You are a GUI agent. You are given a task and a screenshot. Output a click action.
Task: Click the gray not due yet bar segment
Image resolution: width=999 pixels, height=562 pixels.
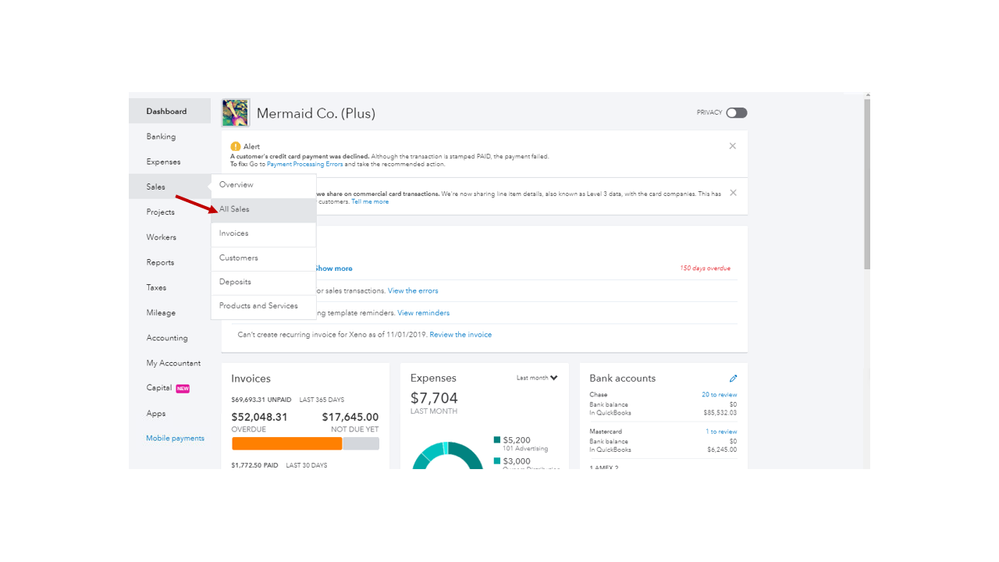pyautogui.click(x=361, y=444)
